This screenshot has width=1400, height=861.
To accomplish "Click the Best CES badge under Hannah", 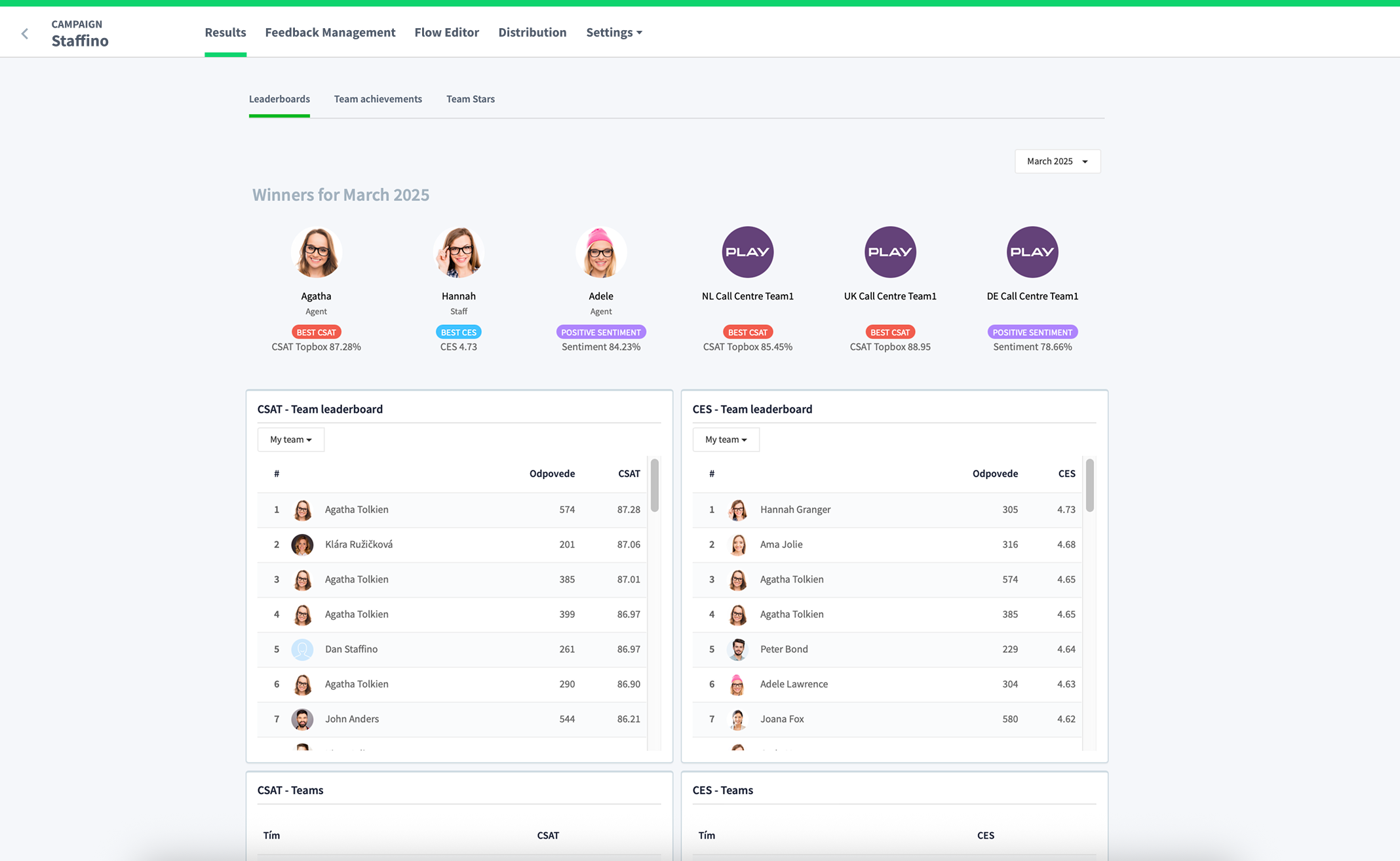I will 458,332.
